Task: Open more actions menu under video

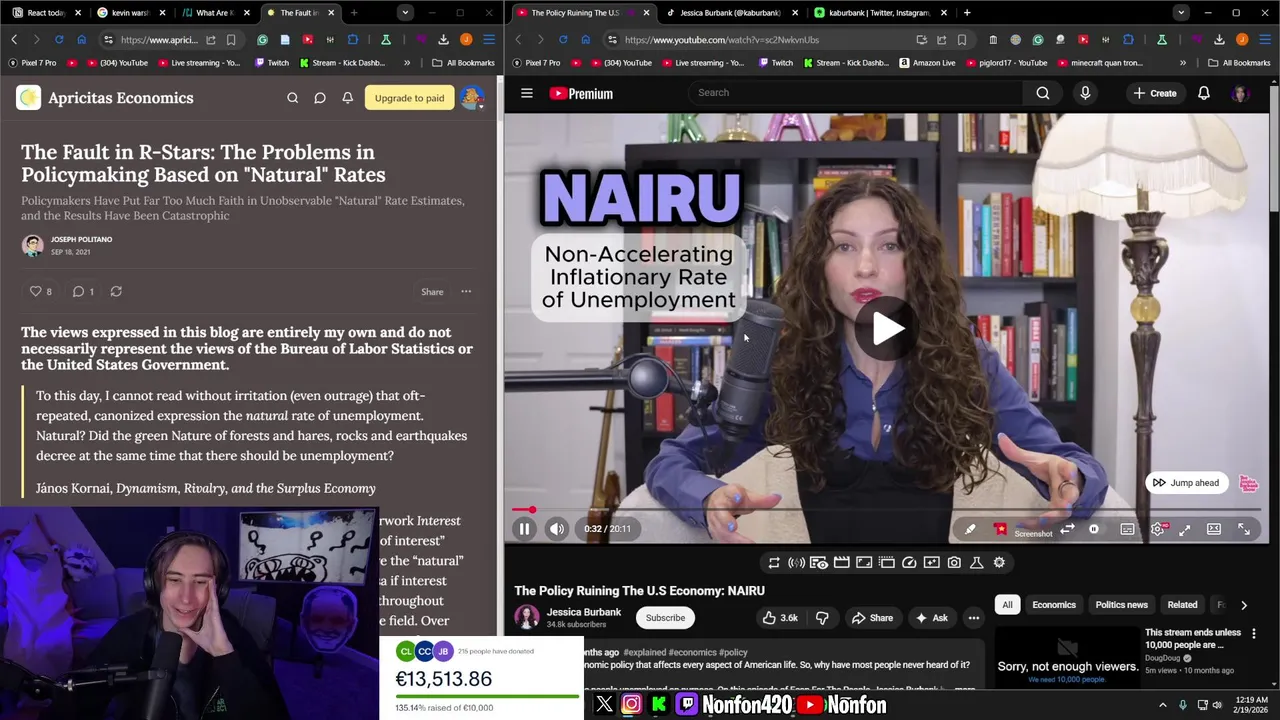Action: [974, 618]
